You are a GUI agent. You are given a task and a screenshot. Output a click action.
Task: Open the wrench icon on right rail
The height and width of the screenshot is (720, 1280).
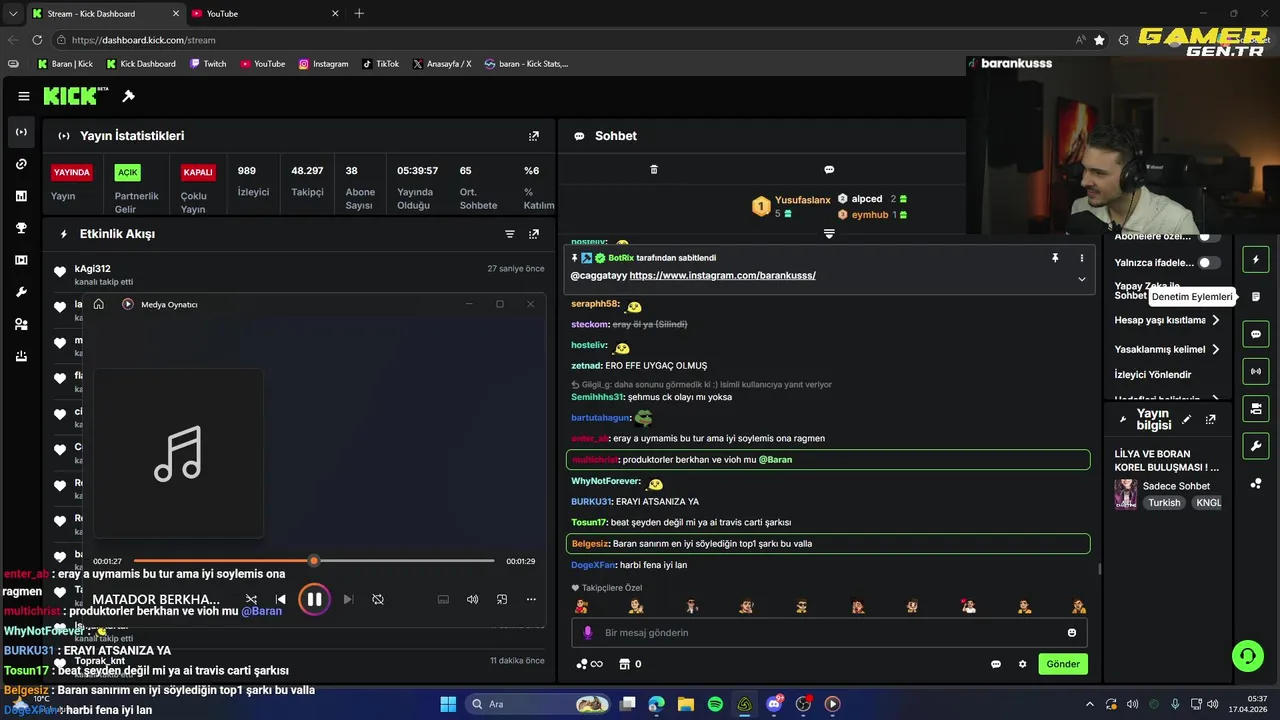[x=1256, y=445]
